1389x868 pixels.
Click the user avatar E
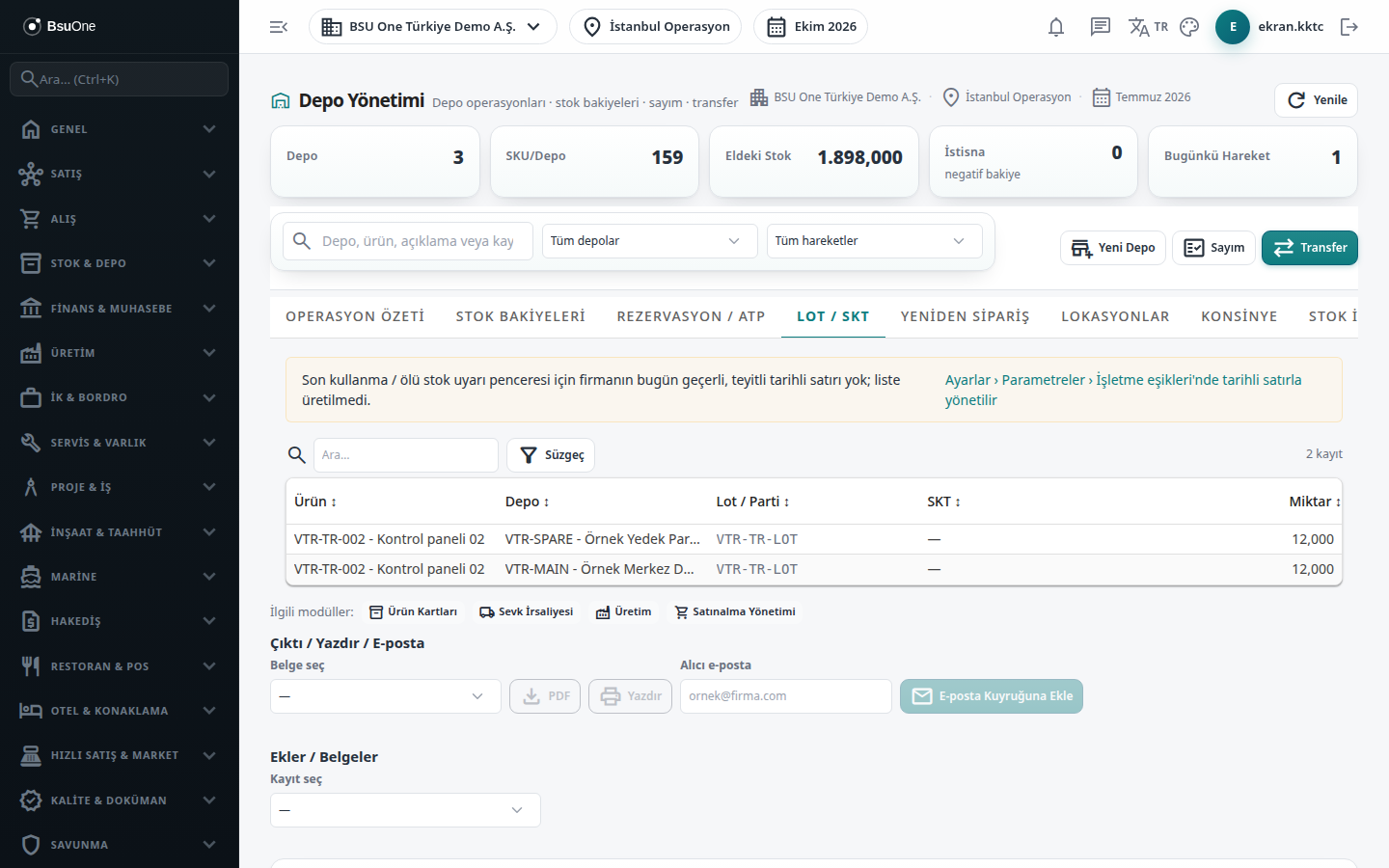point(1233,27)
